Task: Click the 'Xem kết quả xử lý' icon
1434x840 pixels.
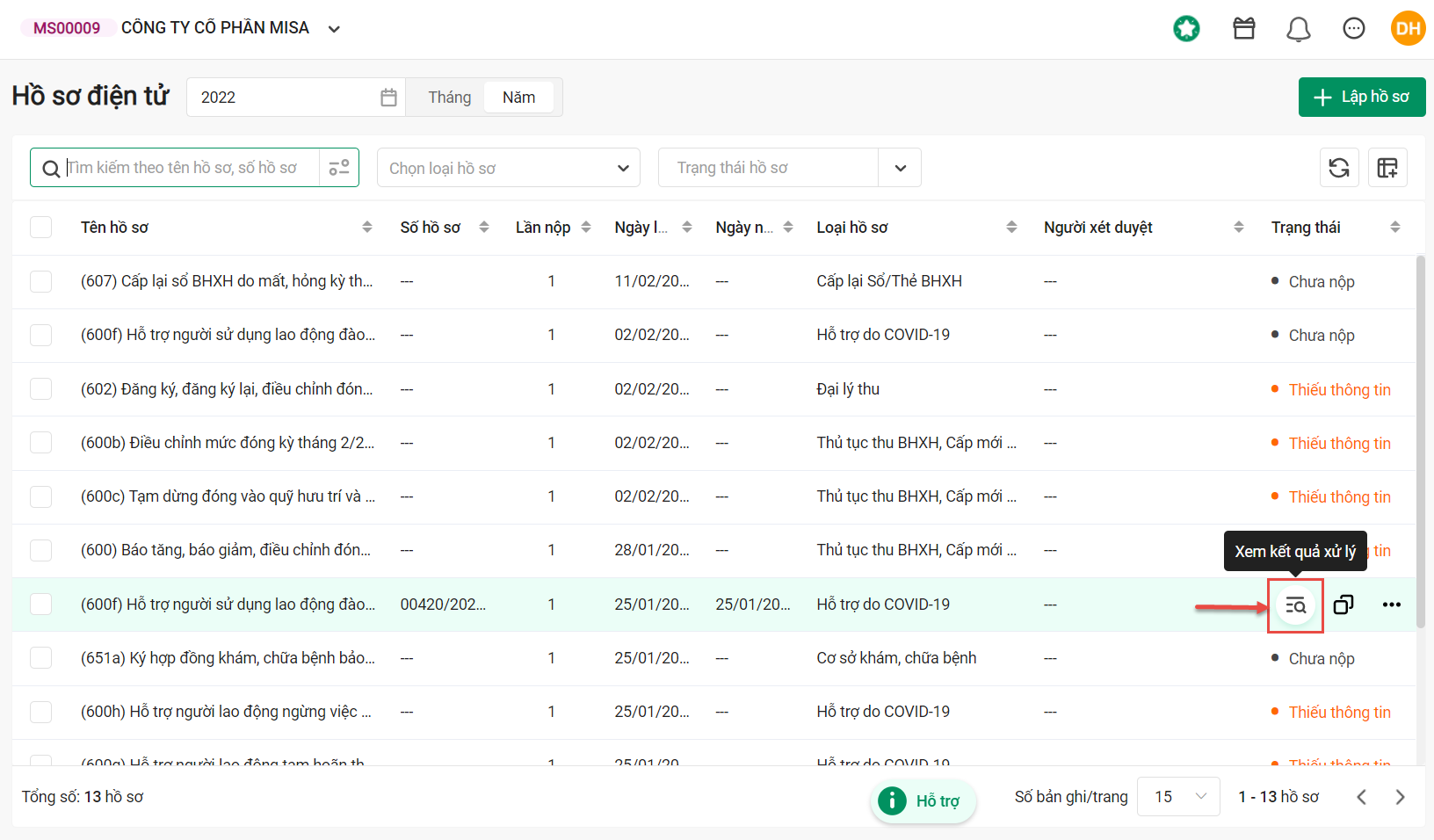Action: tap(1295, 605)
